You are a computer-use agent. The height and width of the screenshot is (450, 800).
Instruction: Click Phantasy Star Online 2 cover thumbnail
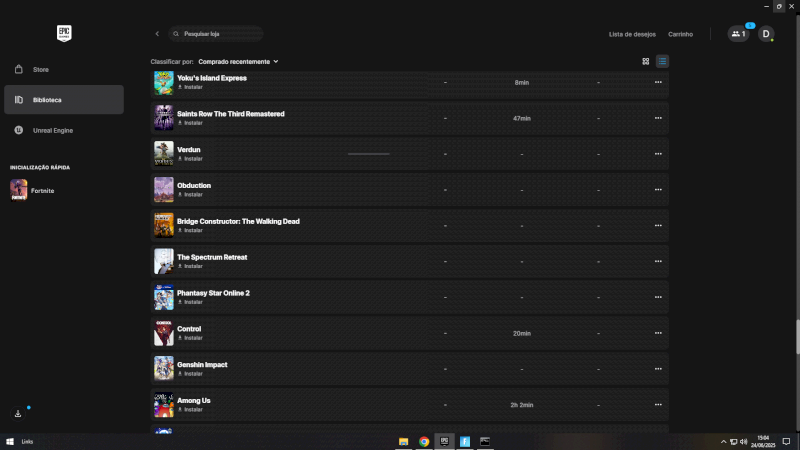(x=164, y=297)
